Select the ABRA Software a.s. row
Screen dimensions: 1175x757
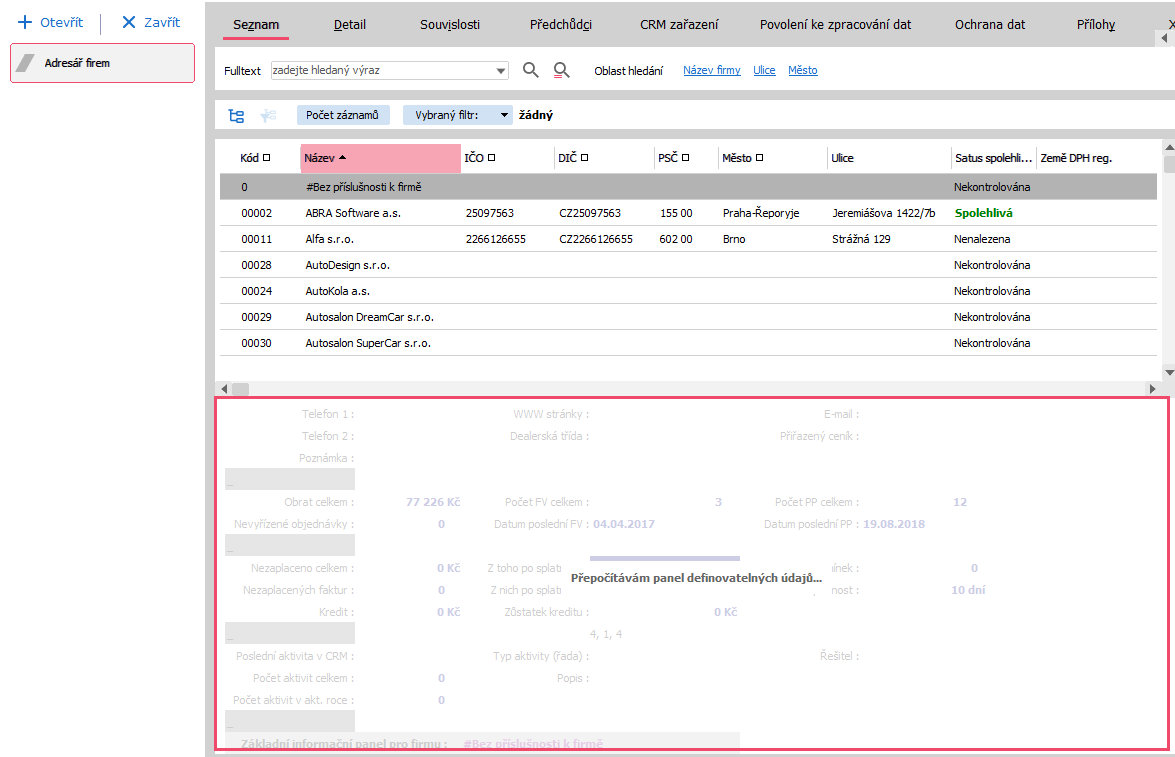point(353,213)
